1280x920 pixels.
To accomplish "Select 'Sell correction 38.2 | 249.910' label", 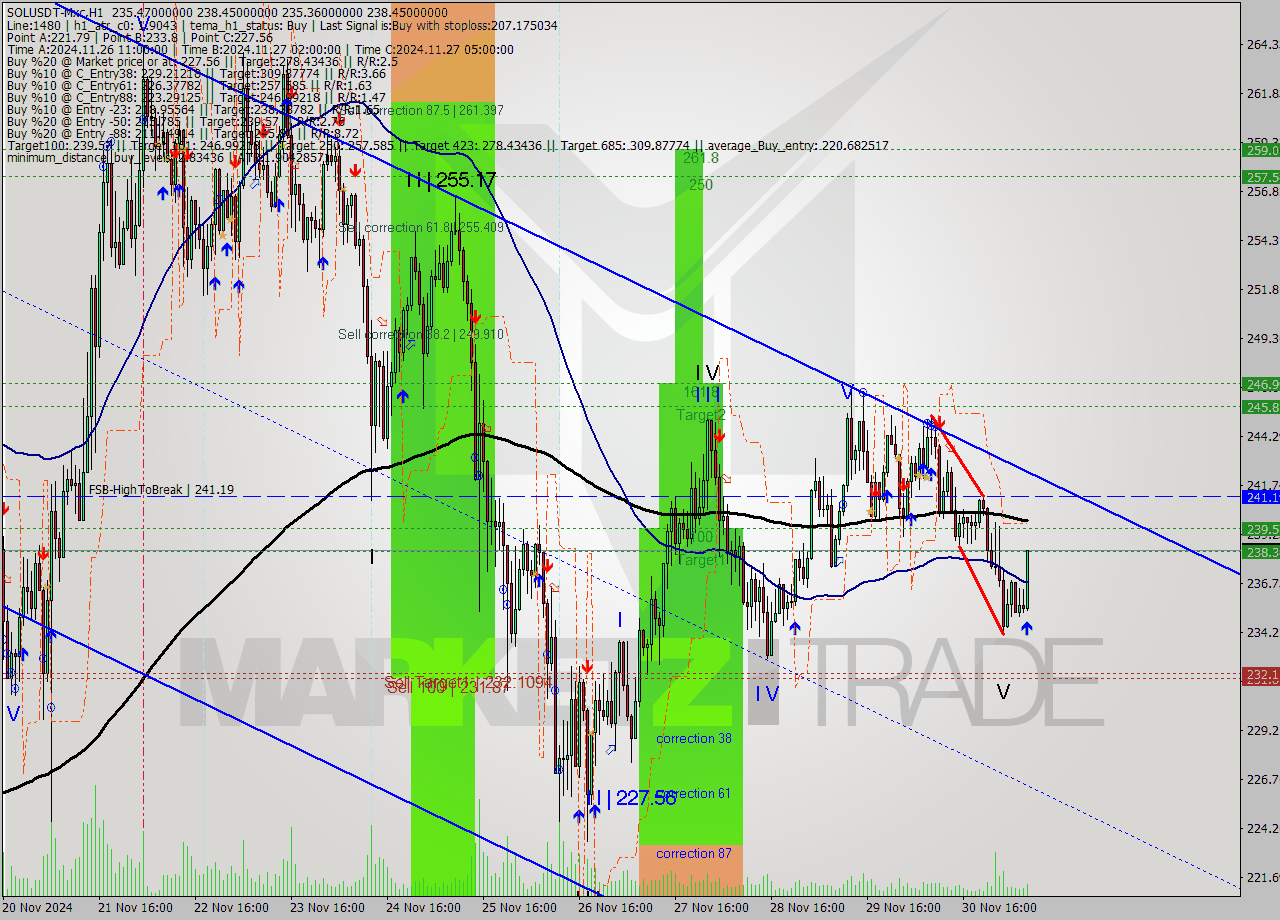I will 420,334.
